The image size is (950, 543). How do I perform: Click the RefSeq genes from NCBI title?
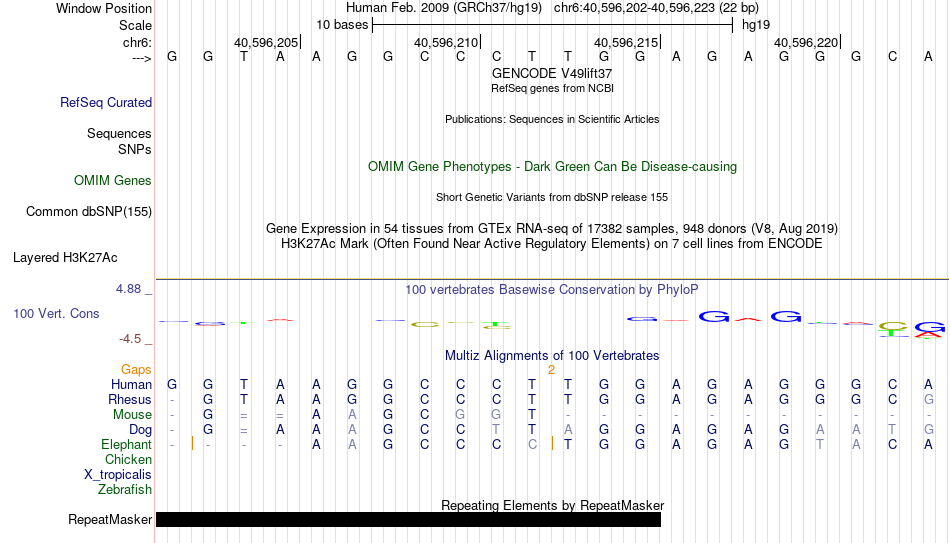coord(552,88)
